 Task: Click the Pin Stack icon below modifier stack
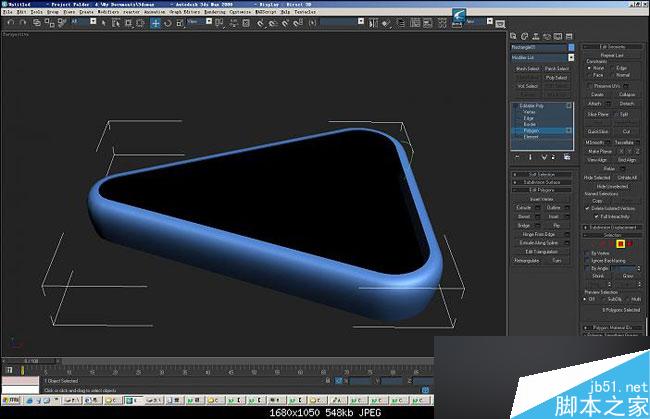click(x=517, y=157)
